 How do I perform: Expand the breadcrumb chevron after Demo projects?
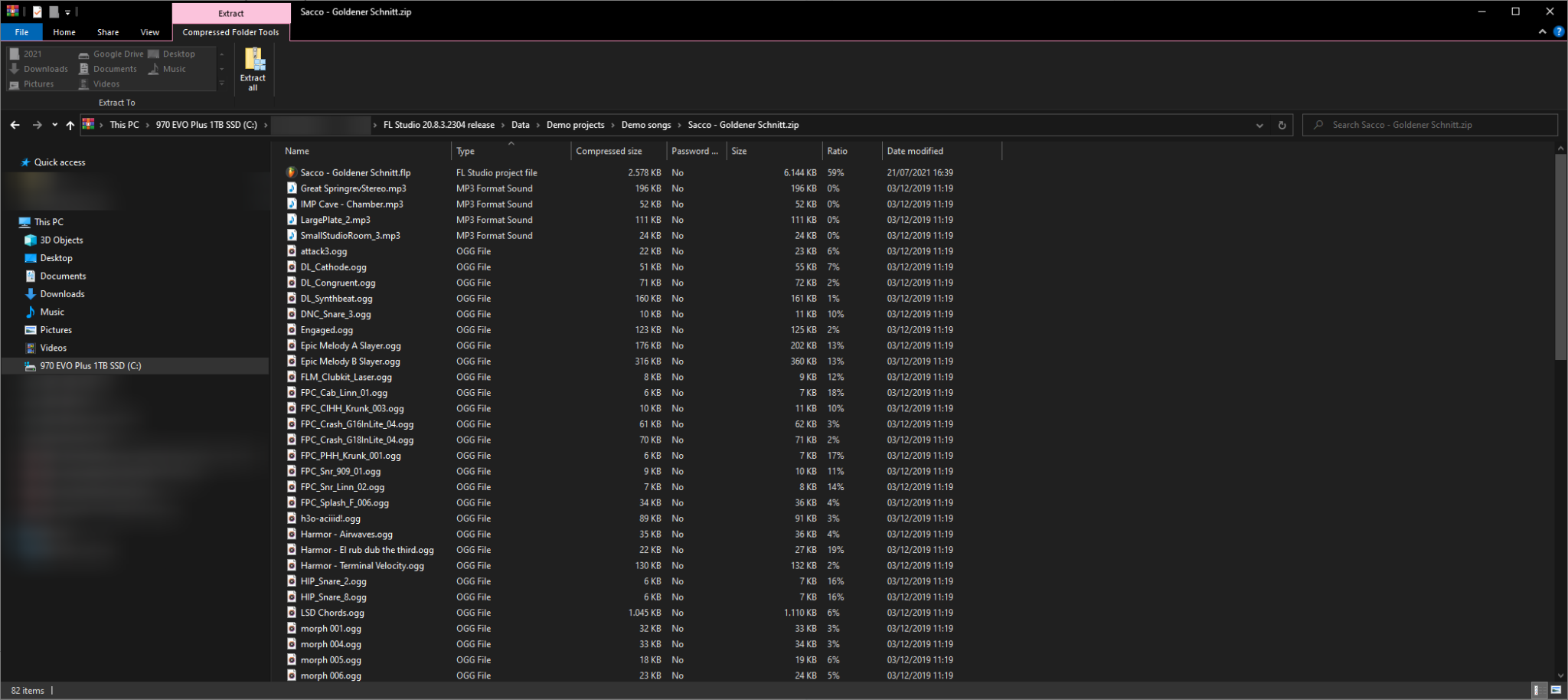(612, 125)
